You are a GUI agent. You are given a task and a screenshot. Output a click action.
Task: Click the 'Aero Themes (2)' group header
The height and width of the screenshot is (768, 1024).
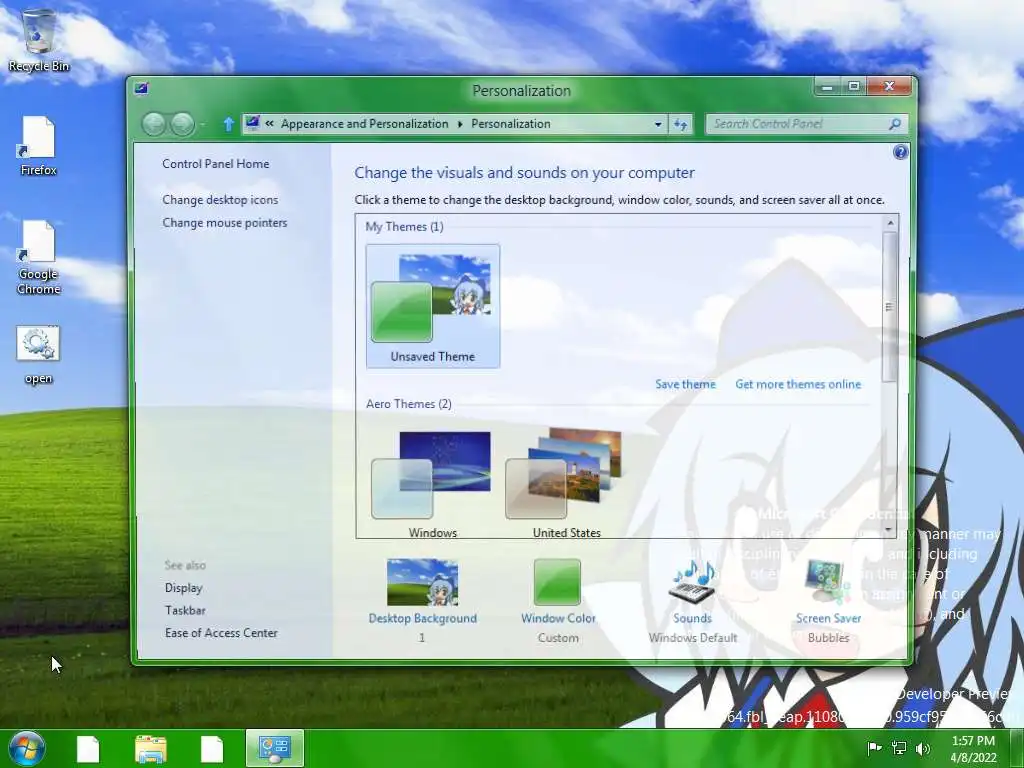[x=409, y=404]
